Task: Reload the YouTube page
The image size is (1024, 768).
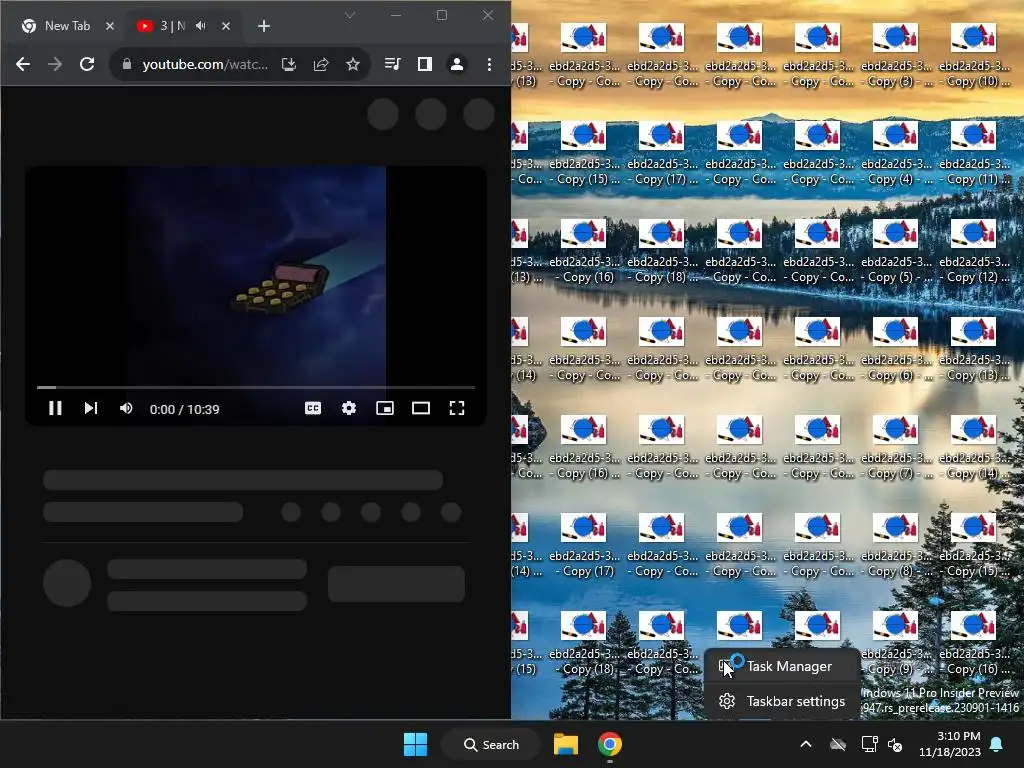Action: click(87, 64)
